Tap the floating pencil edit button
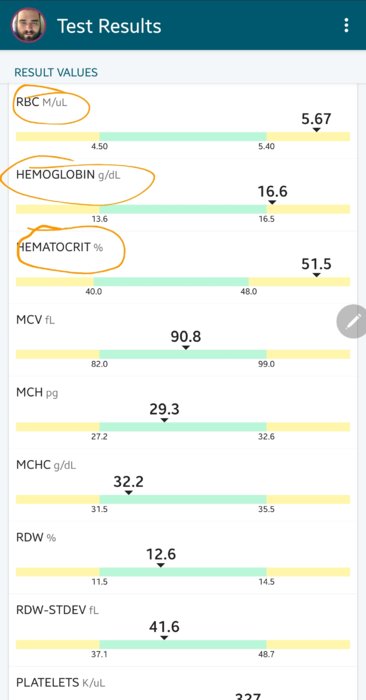The height and width of the screenshot is (700, 366). click(352, 321)
